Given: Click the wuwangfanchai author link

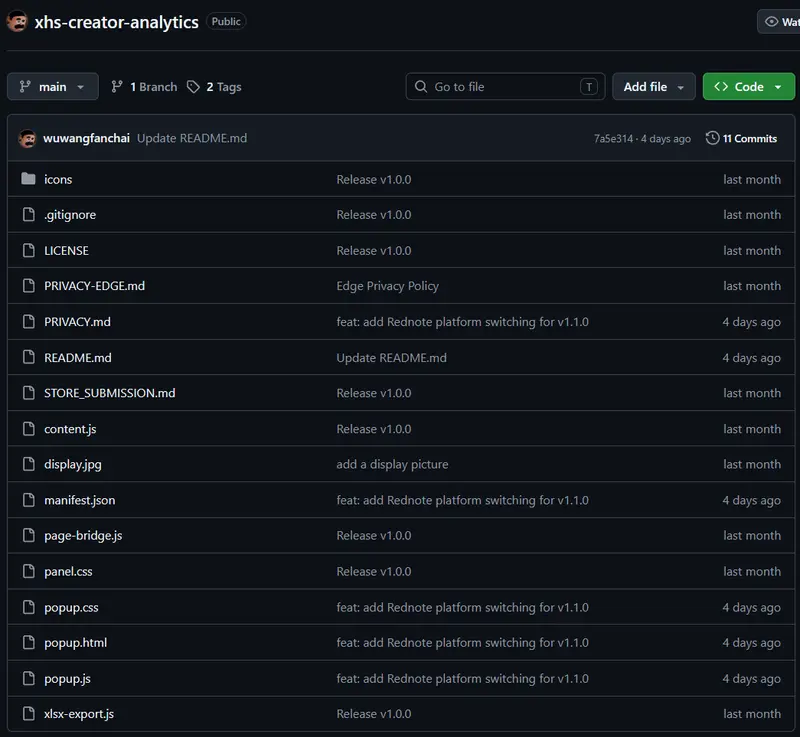Looking at the screenshot, I should [x=86, y=138].
